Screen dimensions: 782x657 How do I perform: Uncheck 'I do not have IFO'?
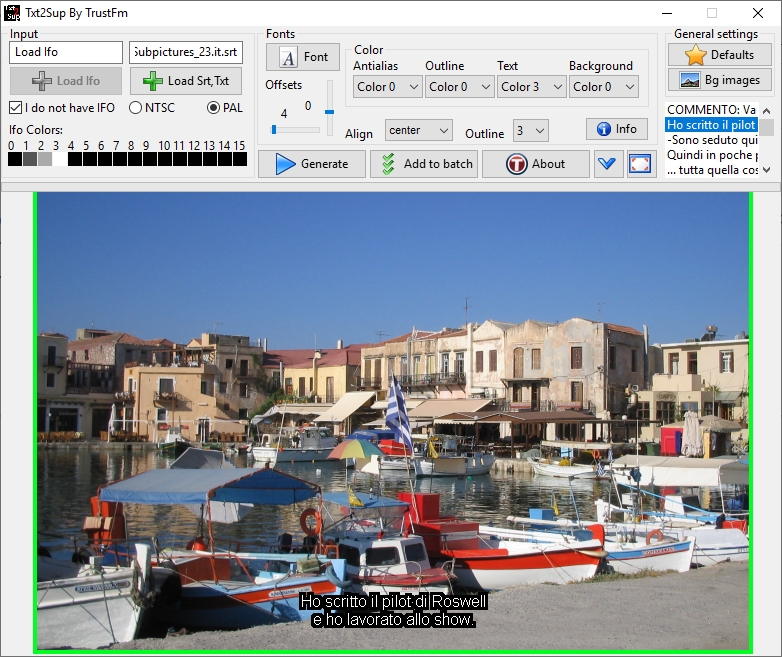point(16,108)
